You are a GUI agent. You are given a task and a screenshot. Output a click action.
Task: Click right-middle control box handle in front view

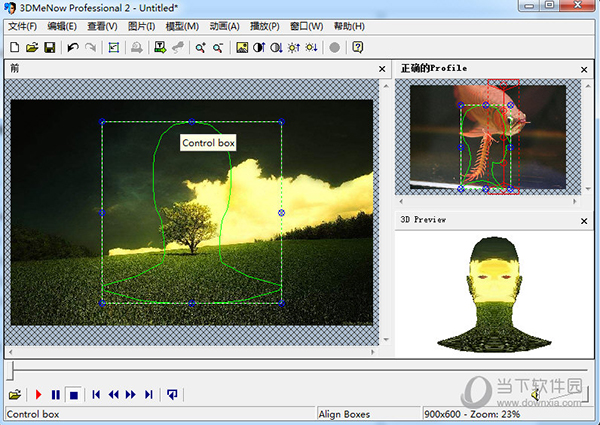[x=282, y=212]
